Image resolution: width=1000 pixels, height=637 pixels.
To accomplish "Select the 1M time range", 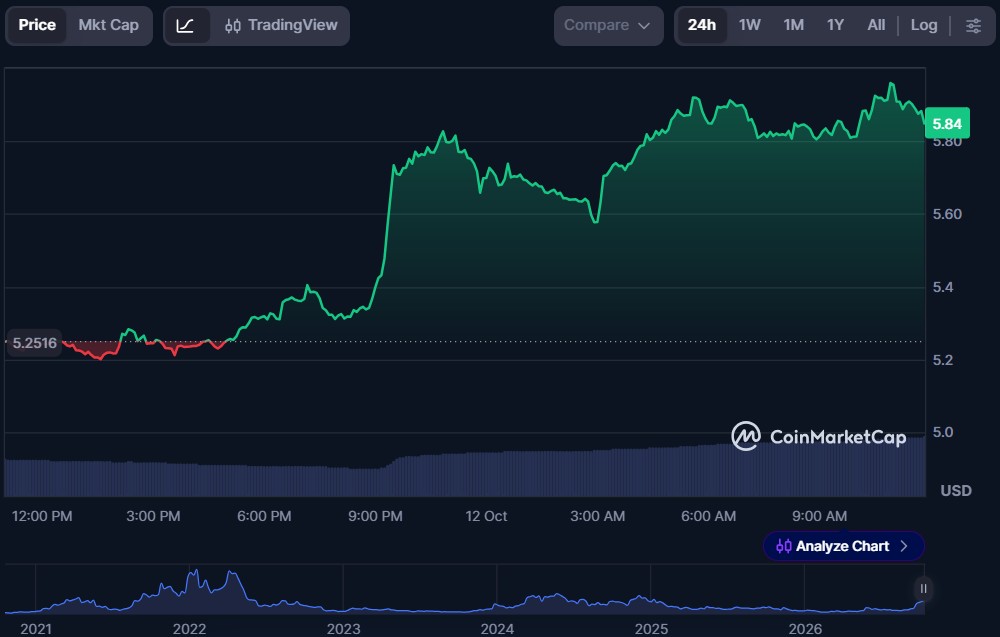I will pyautogui.click(x=793, y=26).
